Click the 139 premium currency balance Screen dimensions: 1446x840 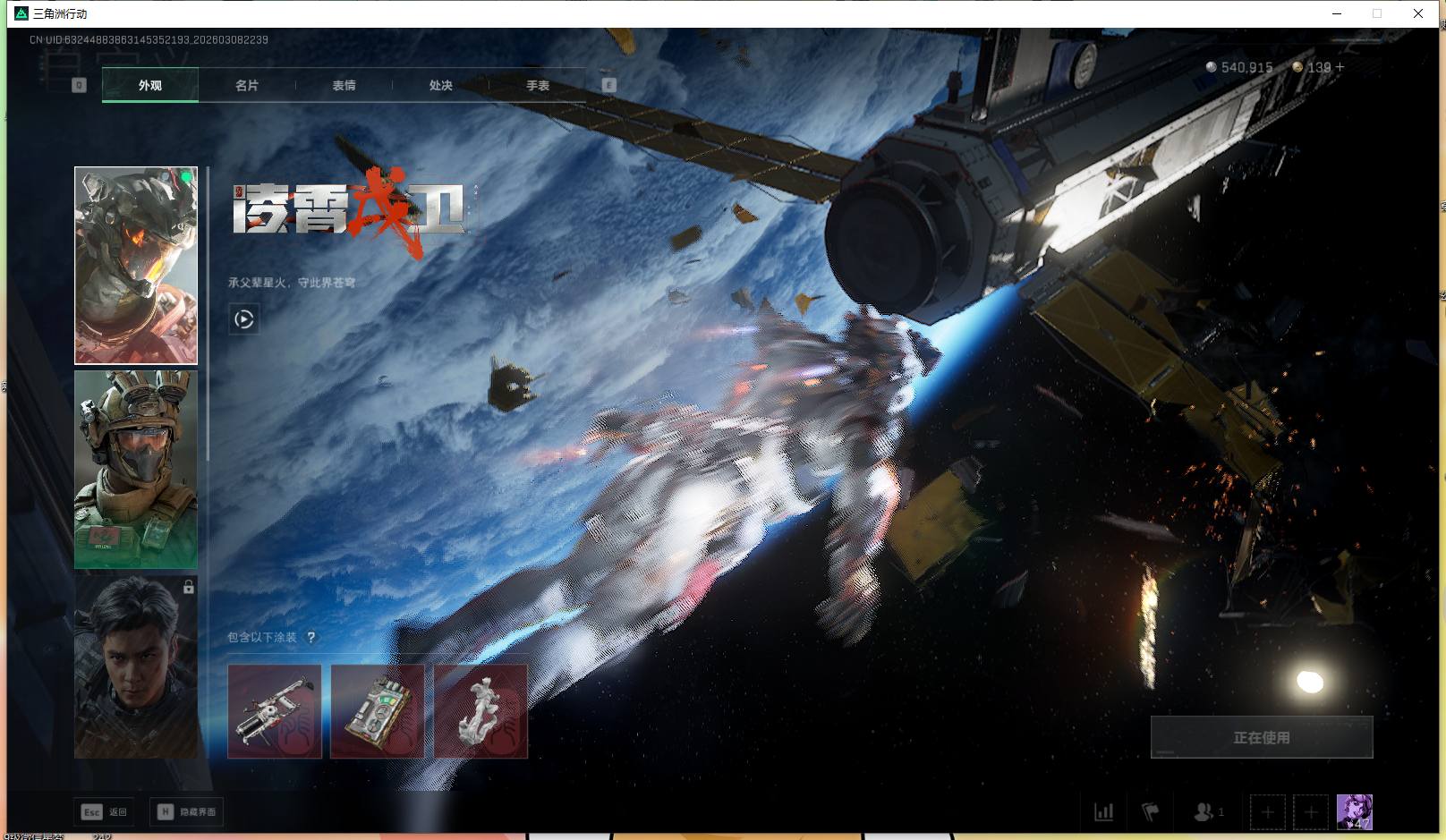tap(1311, 67)
